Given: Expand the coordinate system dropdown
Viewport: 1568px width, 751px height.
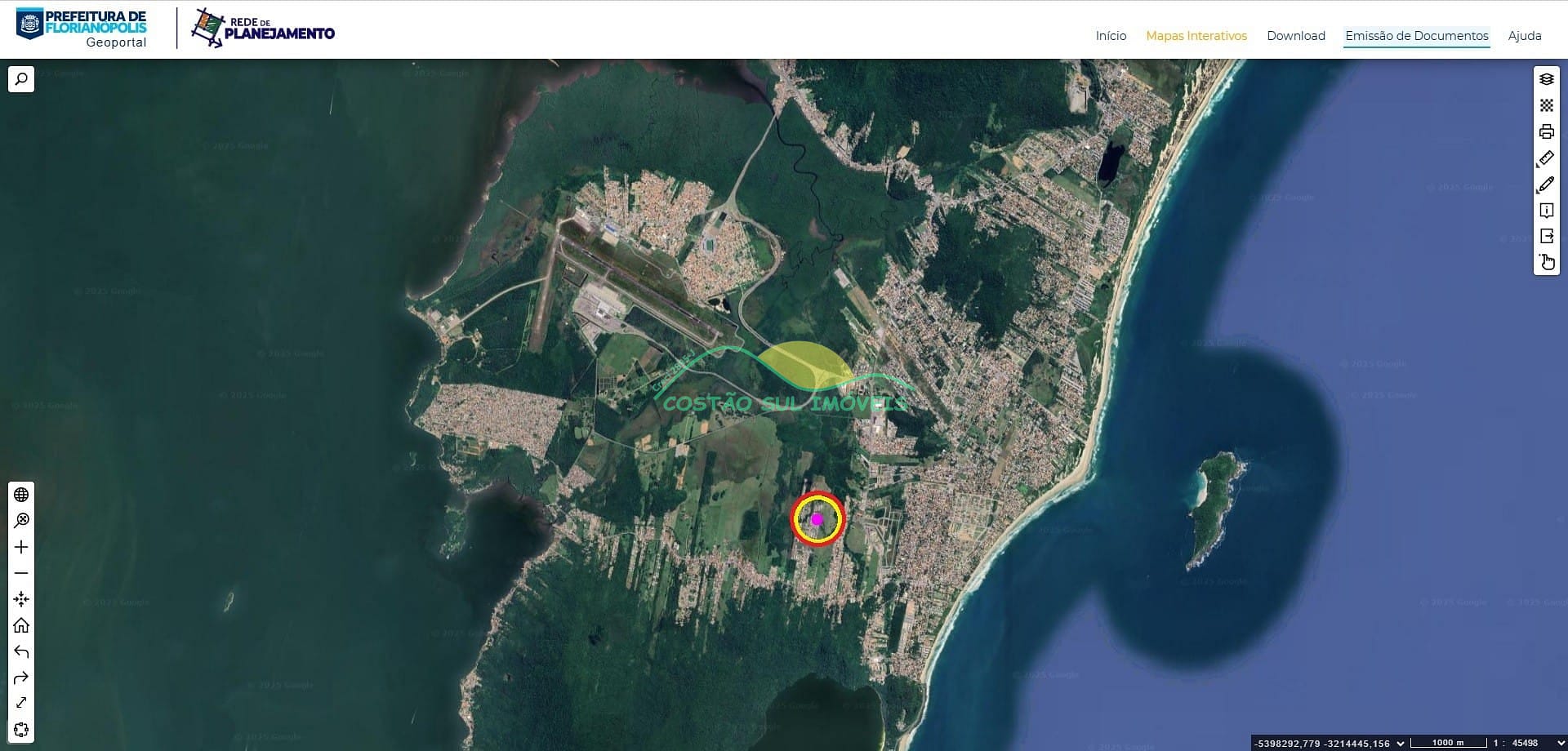Looking at the screenshot, I should coord(1401,743).
